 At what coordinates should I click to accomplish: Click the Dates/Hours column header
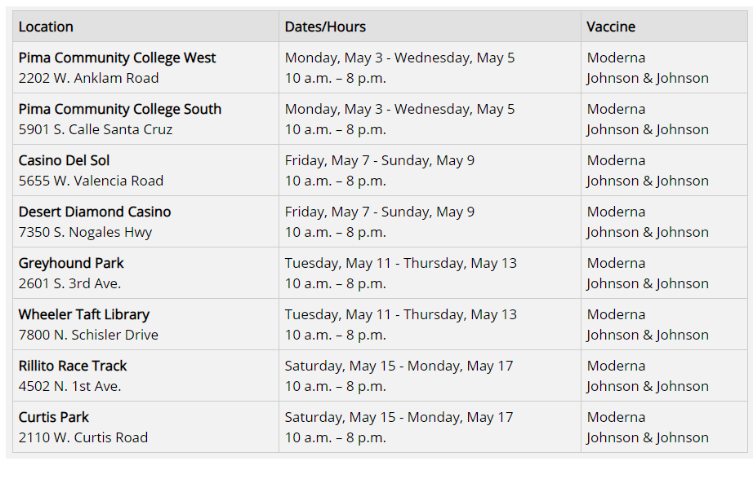click(x=325, y=27)
